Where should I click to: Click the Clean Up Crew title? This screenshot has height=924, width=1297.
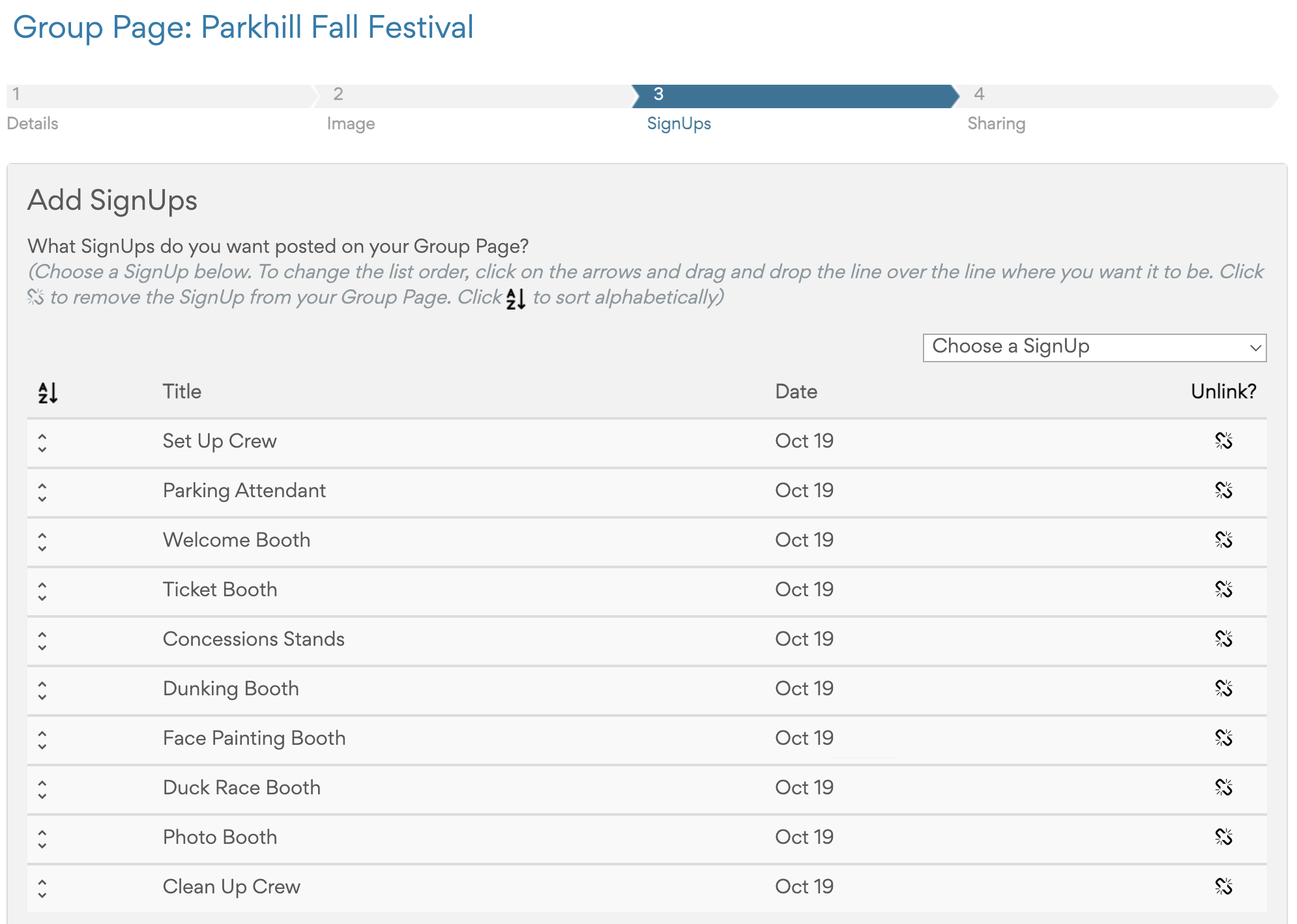click(x=231, y=887)
